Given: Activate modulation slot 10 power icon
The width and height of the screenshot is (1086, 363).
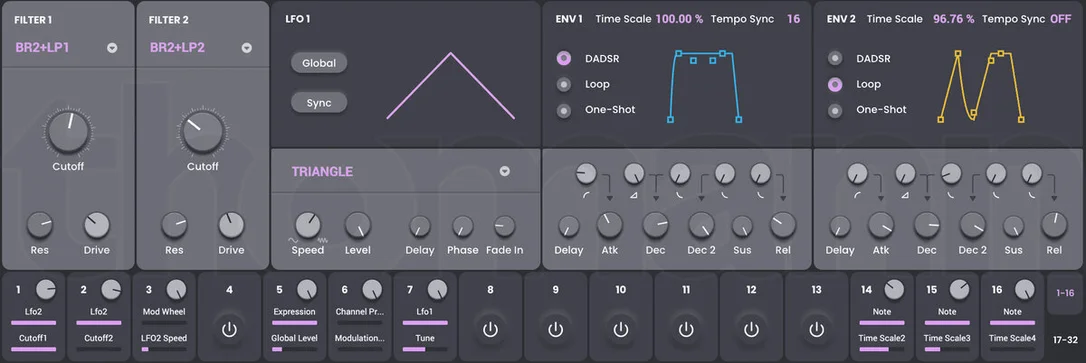Looking at the screenshot, I should (x=621, y=329).
